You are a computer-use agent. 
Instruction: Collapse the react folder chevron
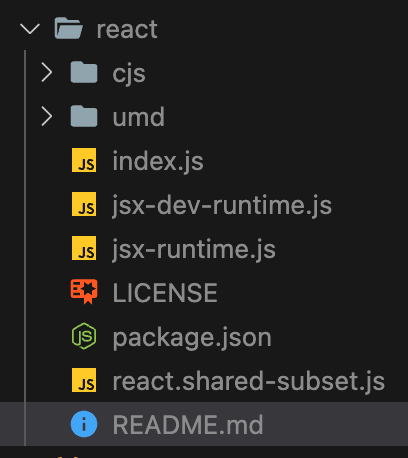tap(30, 29)
